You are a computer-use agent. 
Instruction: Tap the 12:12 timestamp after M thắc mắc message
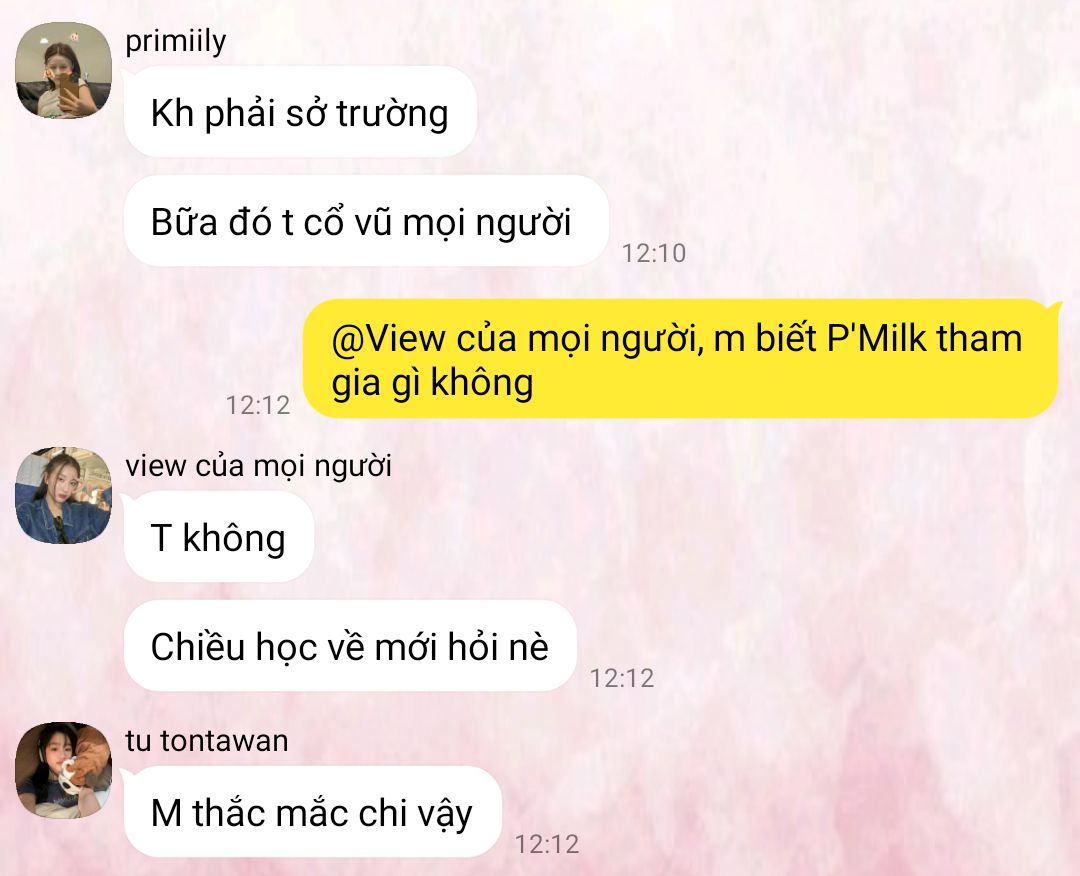[547, 844]
